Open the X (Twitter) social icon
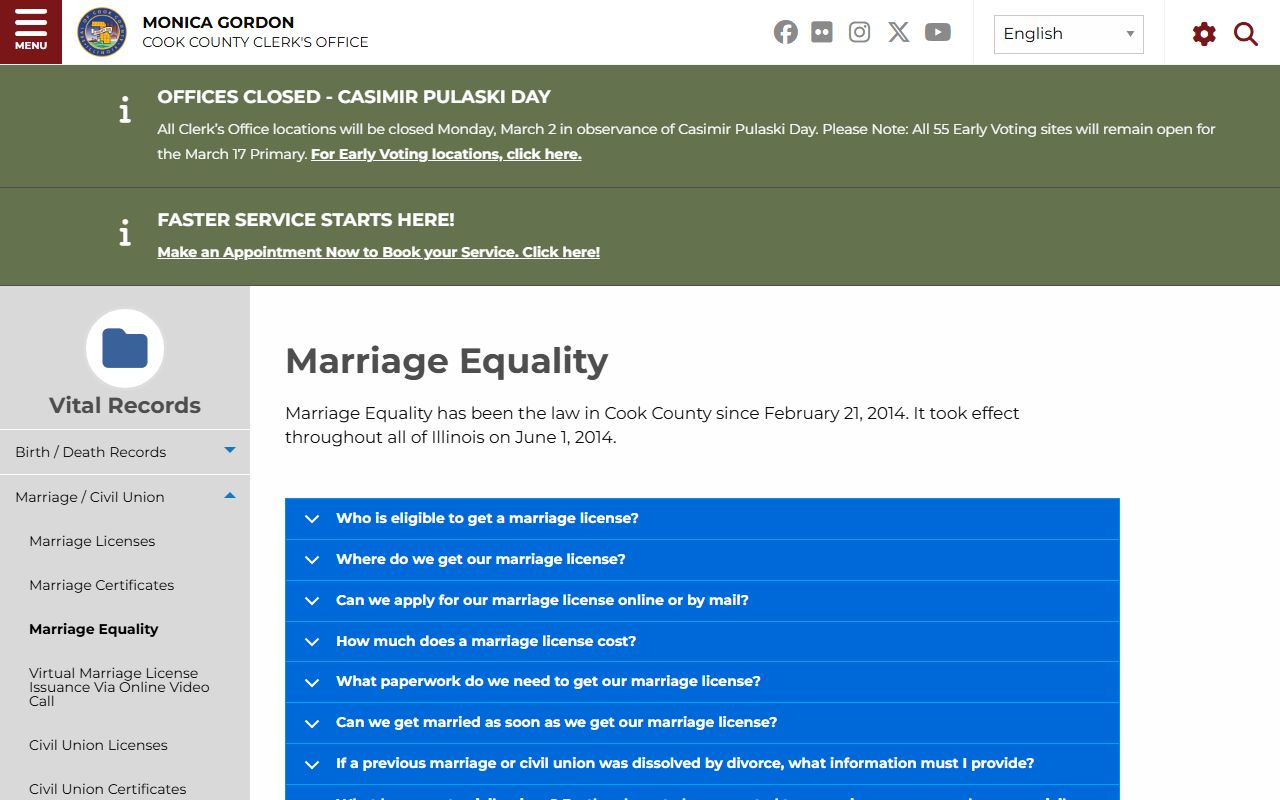This screenshot has height=800, width=1280. [899, 32]
